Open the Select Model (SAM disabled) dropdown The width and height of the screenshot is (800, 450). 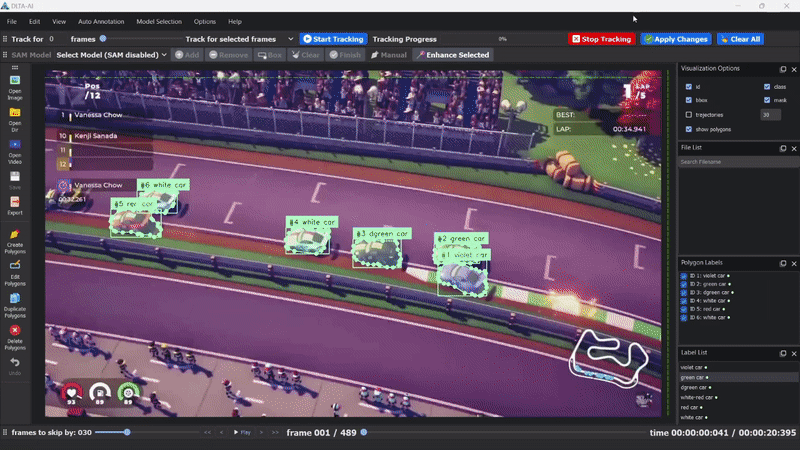[x=111, y=55]
